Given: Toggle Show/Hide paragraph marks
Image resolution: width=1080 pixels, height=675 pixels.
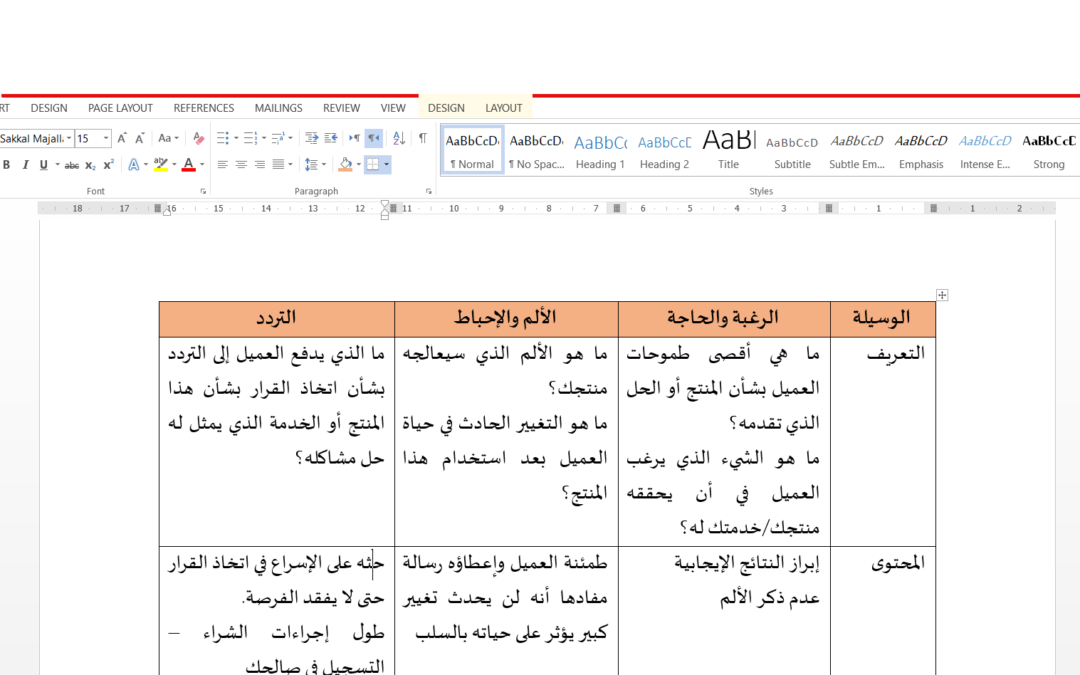Looking at the screenshot, I should point(423,138).
